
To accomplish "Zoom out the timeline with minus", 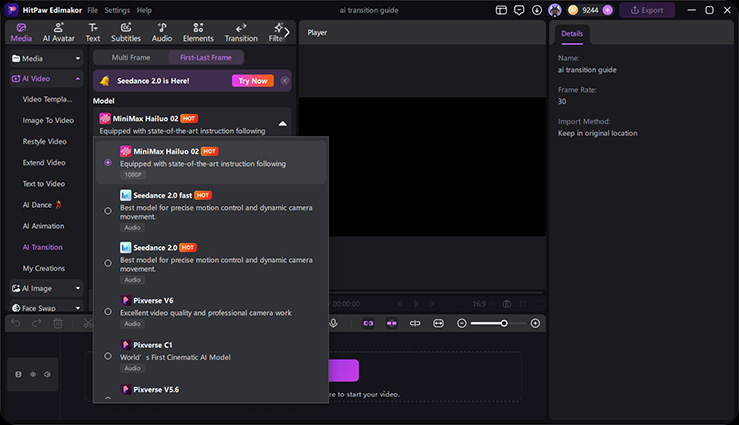I will pos(462,323).
